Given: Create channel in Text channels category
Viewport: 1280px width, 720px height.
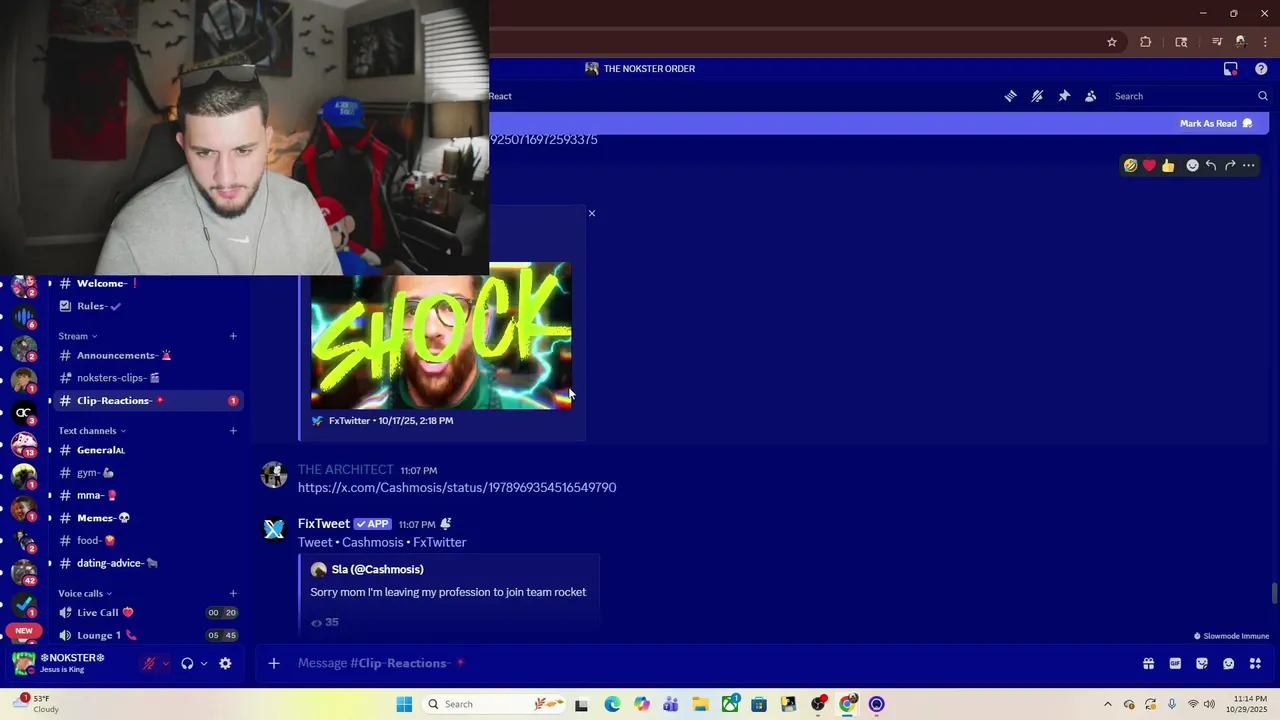Looking at the screenshot, I should coord(233,431).
